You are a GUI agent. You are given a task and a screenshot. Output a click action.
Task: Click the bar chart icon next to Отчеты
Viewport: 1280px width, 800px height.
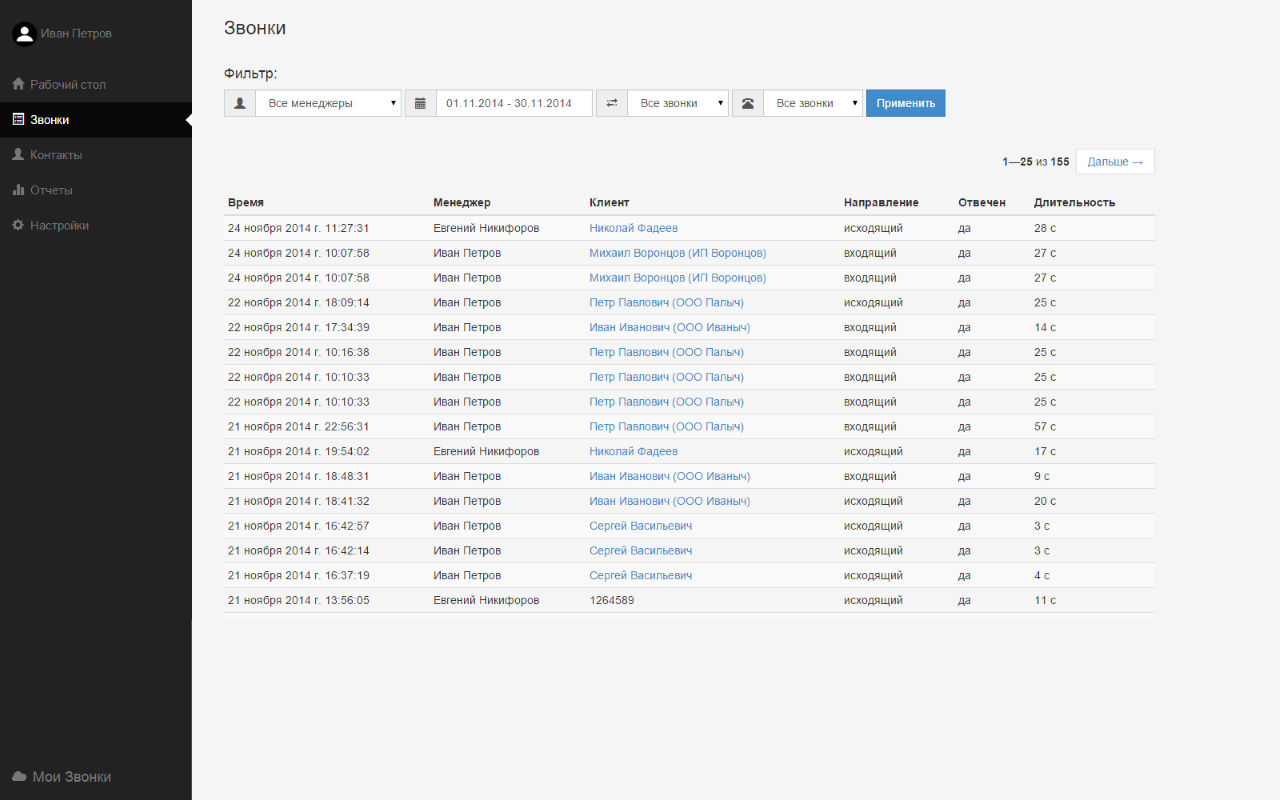[x=18, y=190]
